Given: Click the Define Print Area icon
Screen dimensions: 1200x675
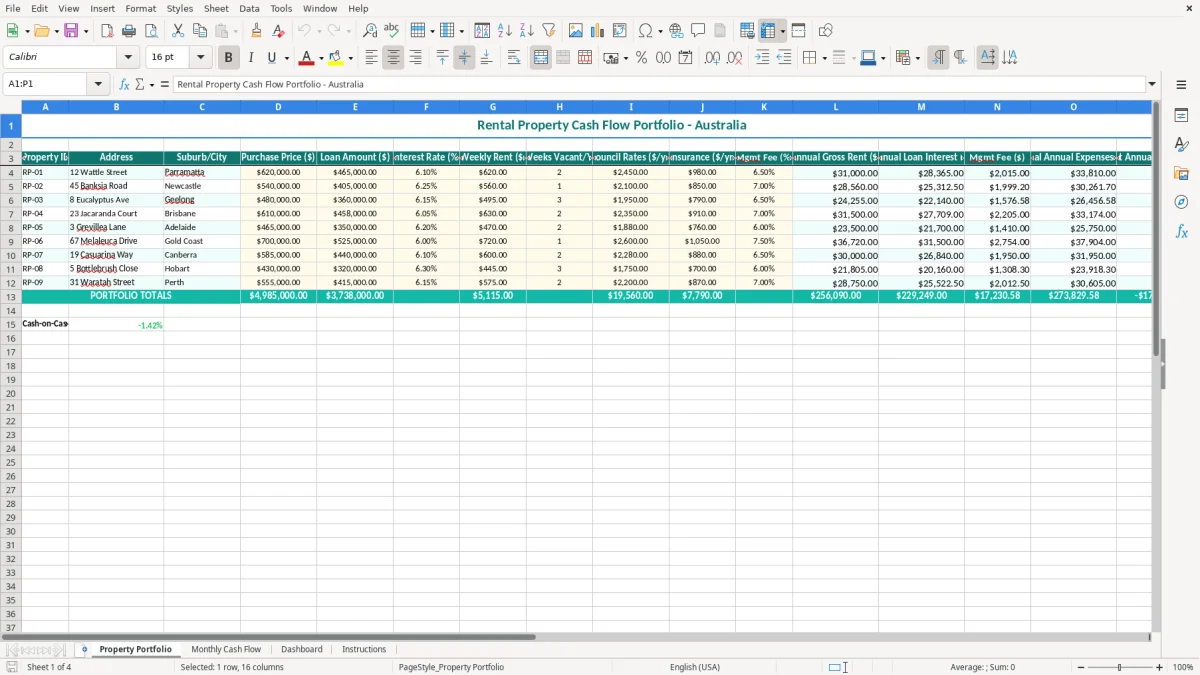Looking at the screenshot, I should pos(747,31).
